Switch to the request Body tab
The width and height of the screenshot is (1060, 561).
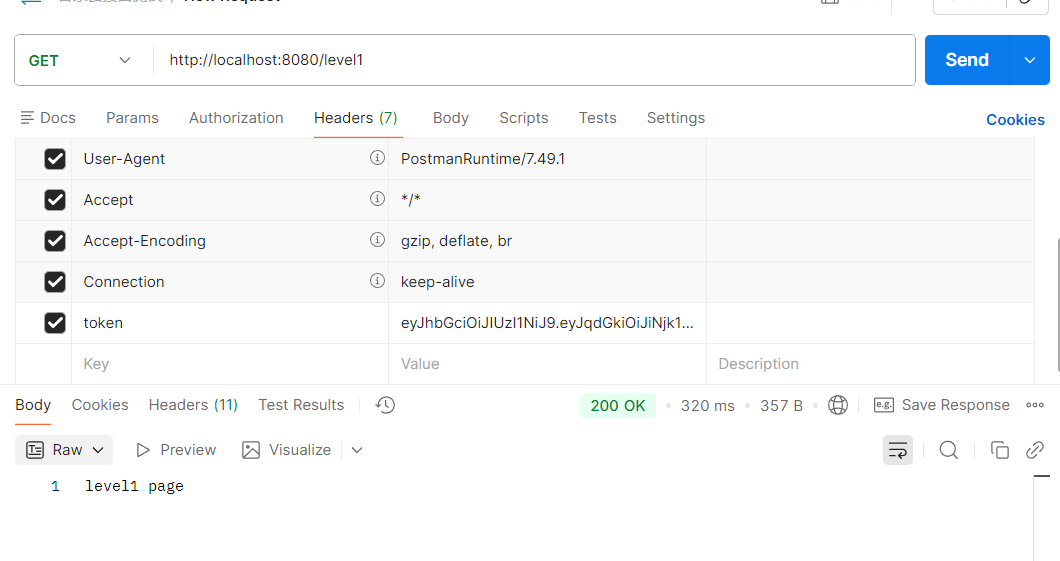[x=451, y=118]
